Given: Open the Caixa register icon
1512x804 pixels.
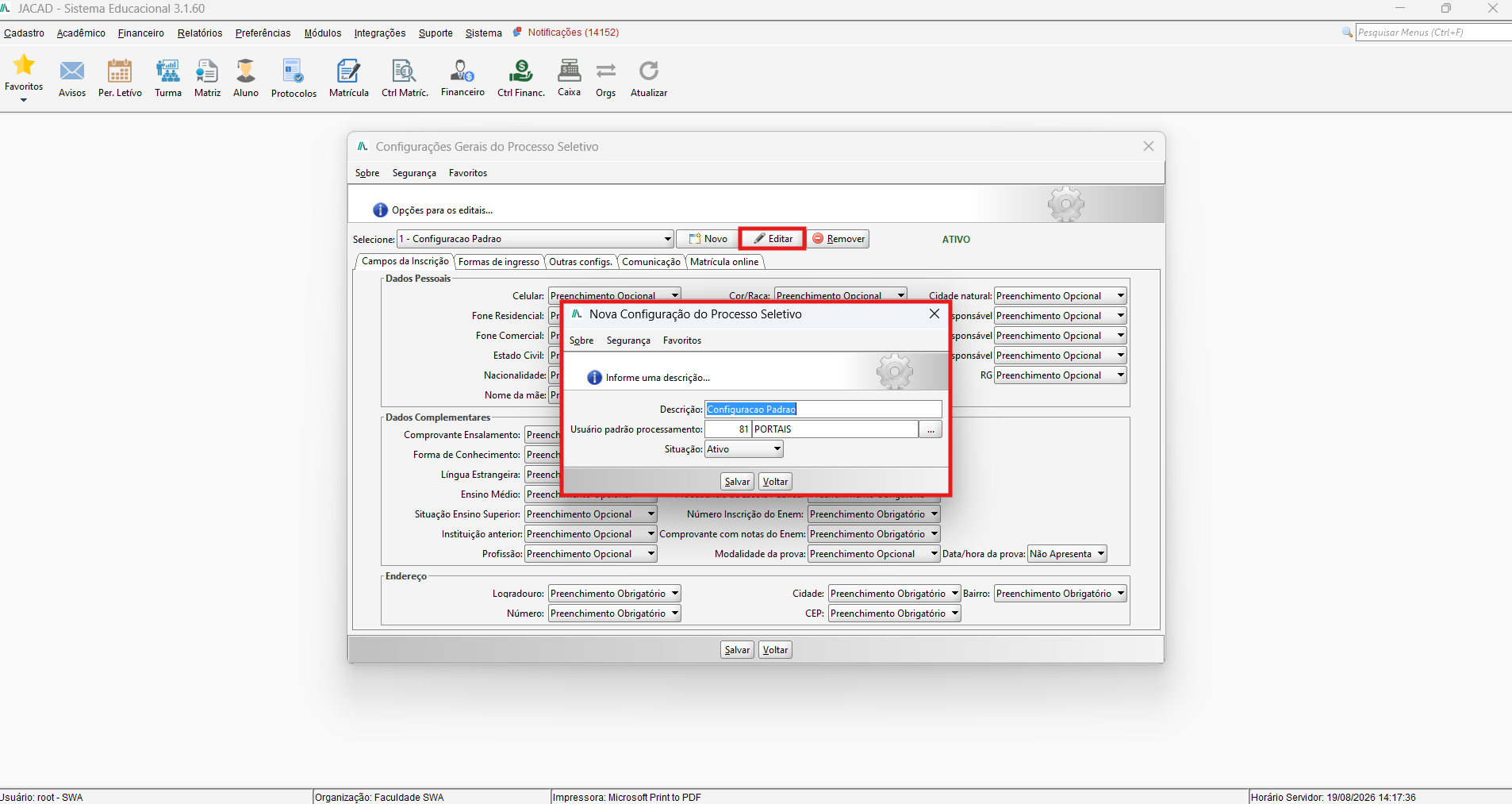Looking at the screenshot, I should click(570, 71).
